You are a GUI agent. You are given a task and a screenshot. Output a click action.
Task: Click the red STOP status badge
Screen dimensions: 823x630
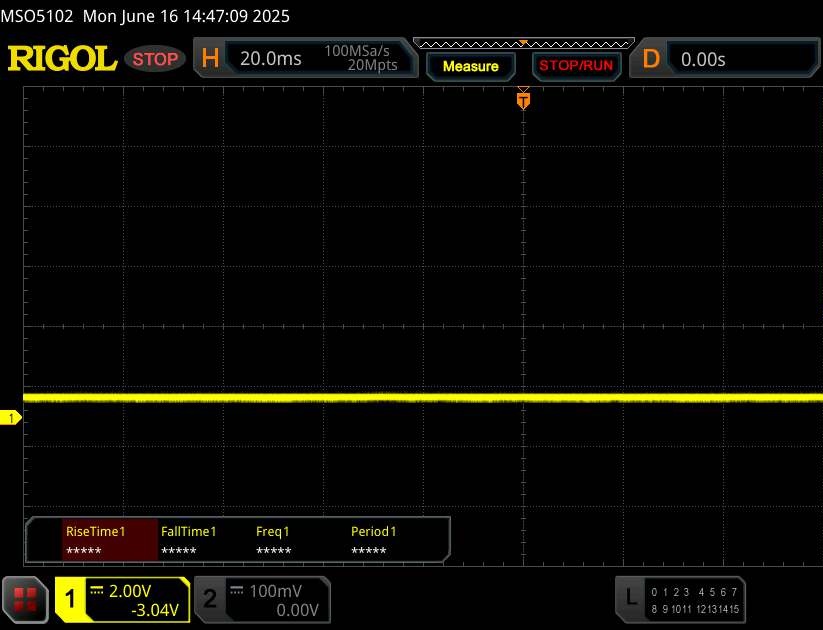(156, 59)
